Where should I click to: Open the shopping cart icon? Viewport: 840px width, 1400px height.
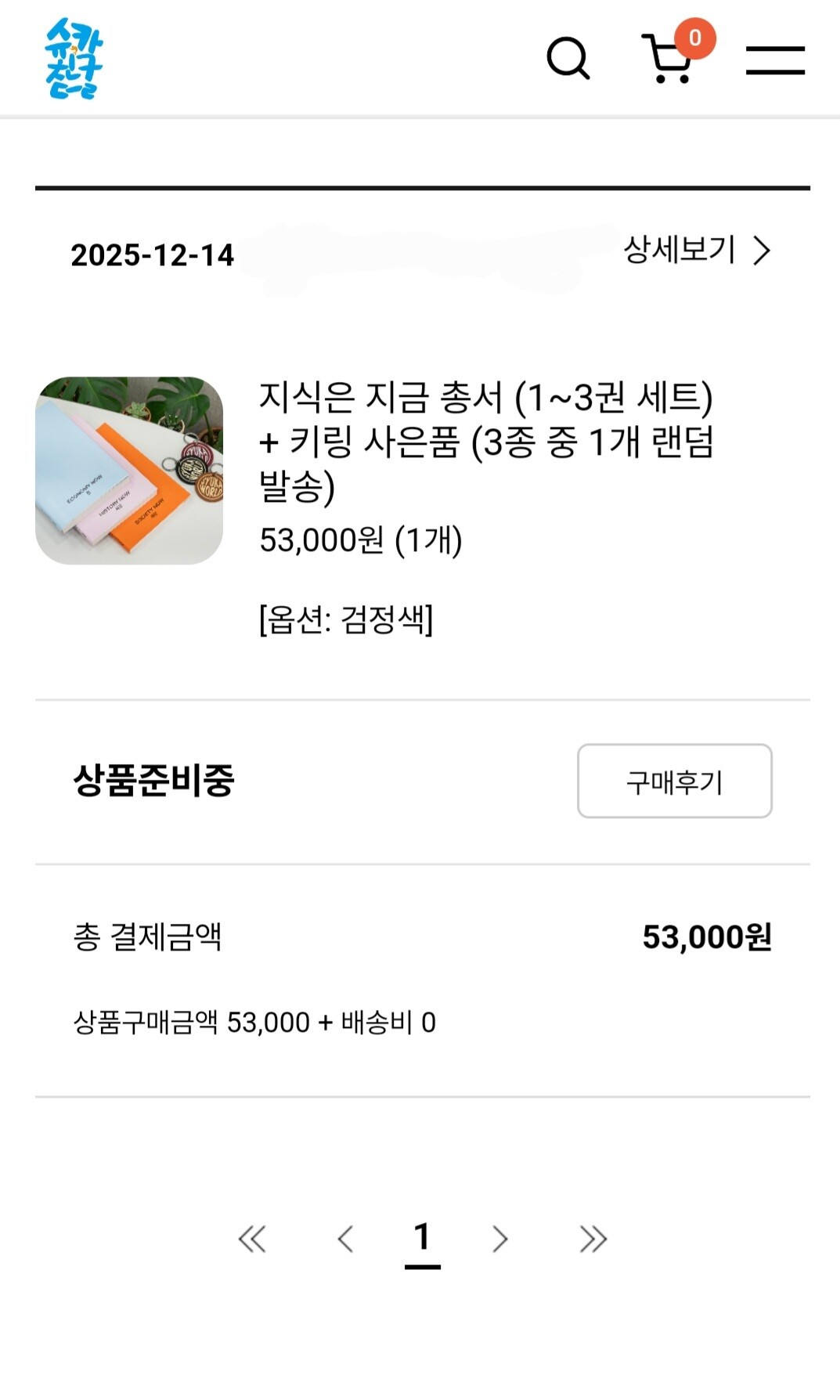coord(667,60)
